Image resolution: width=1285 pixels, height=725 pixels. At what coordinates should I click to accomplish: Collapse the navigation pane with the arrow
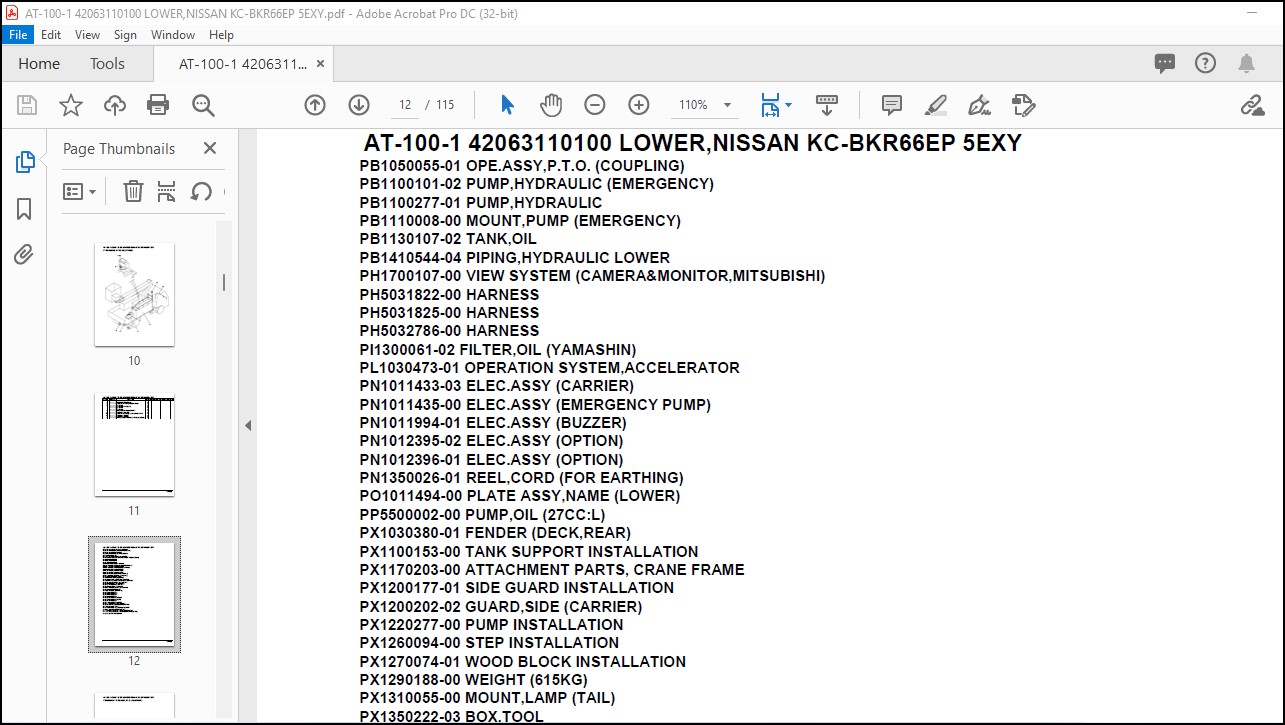248,425
